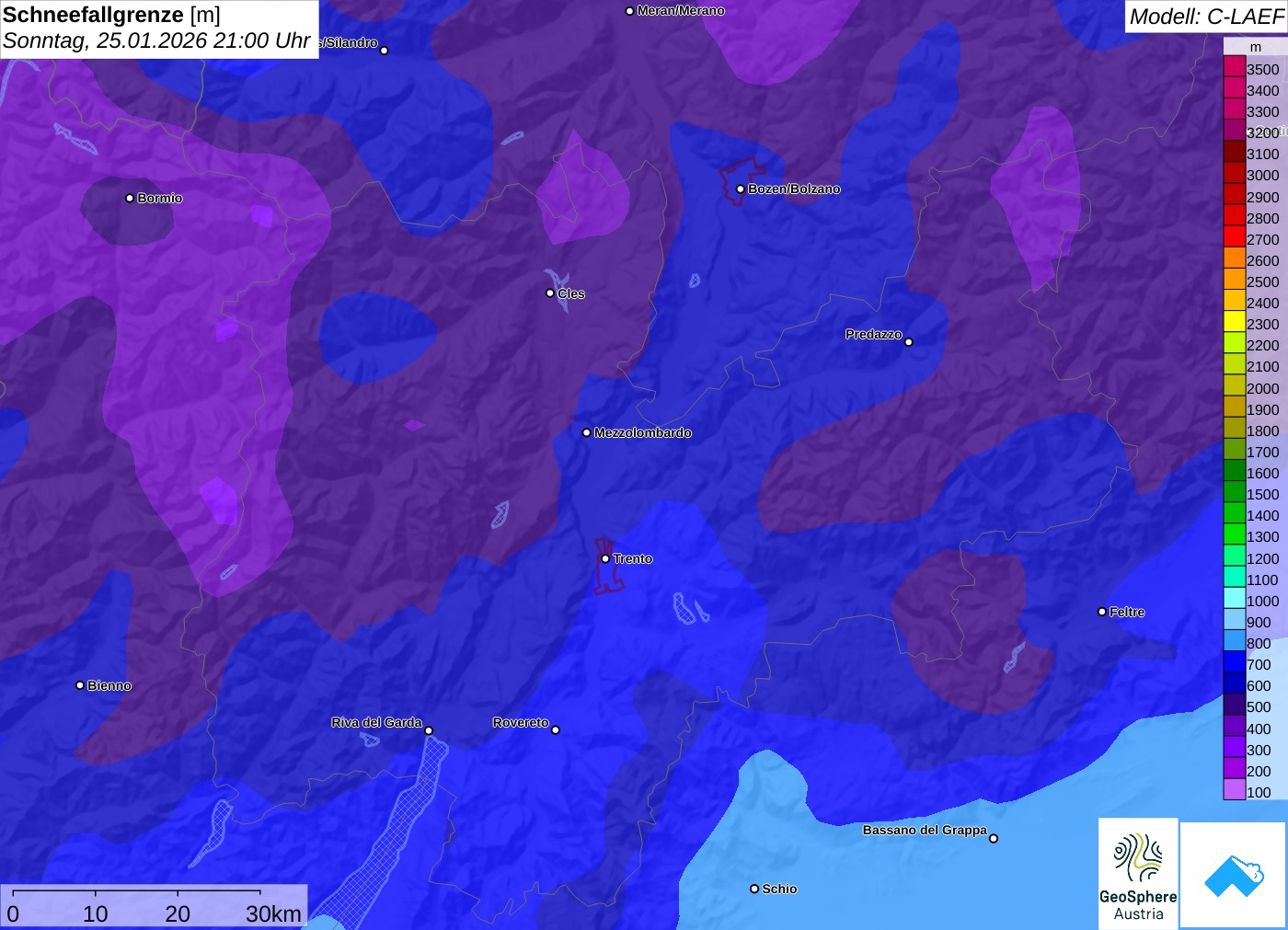The height and width of the screenshot is (930, 1288).
Task: Pick the 700 m blue legend swatch
Action: [x=1235, y=663]
